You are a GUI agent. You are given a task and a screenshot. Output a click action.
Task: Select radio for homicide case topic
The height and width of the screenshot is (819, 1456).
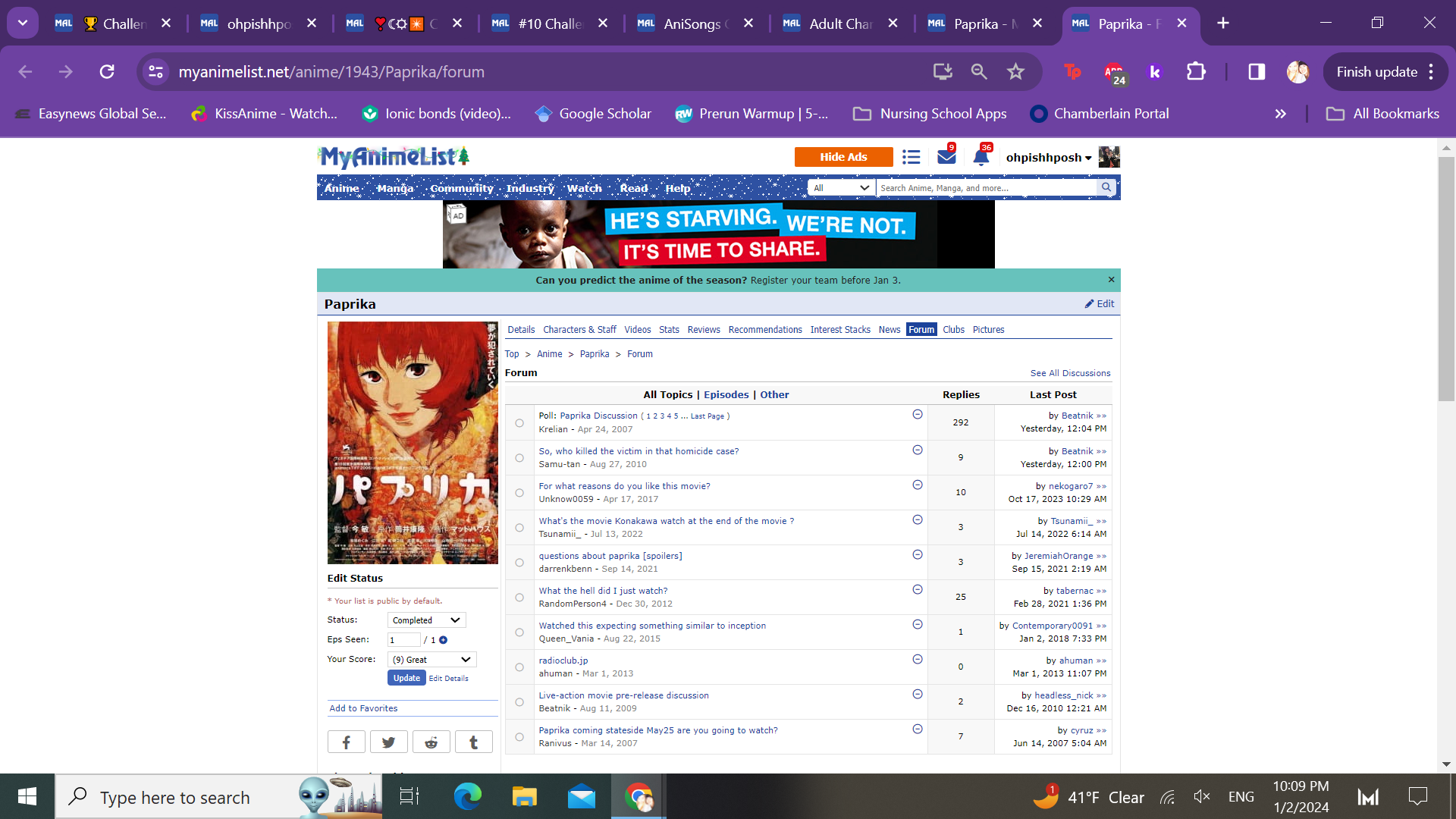pos(519,458)
